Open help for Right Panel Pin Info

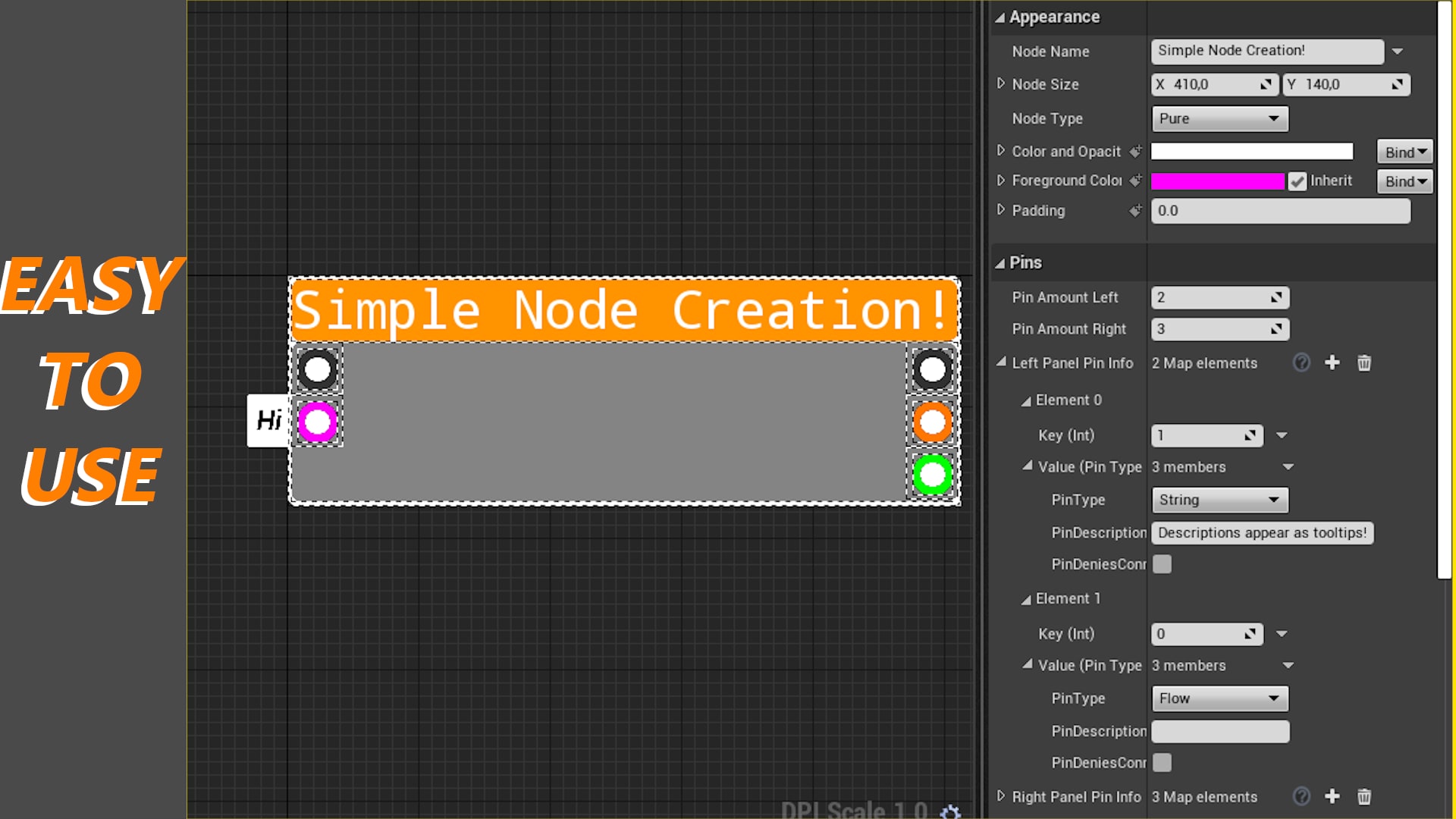click(x=1301, y=796)
